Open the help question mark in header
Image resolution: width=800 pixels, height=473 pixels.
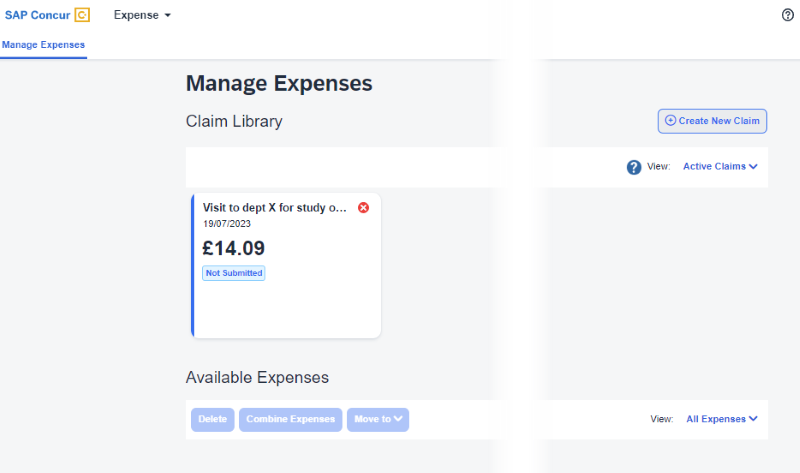[x=787, y=15]
